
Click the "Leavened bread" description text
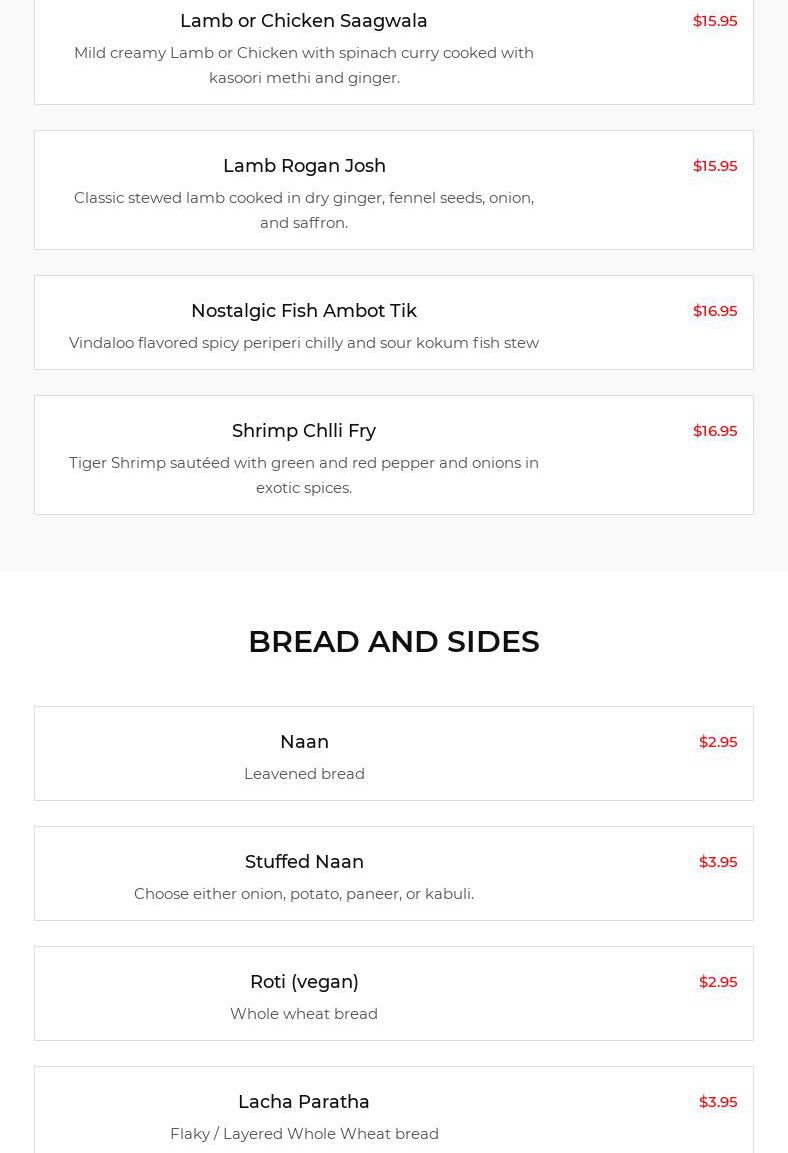(304, 774)
